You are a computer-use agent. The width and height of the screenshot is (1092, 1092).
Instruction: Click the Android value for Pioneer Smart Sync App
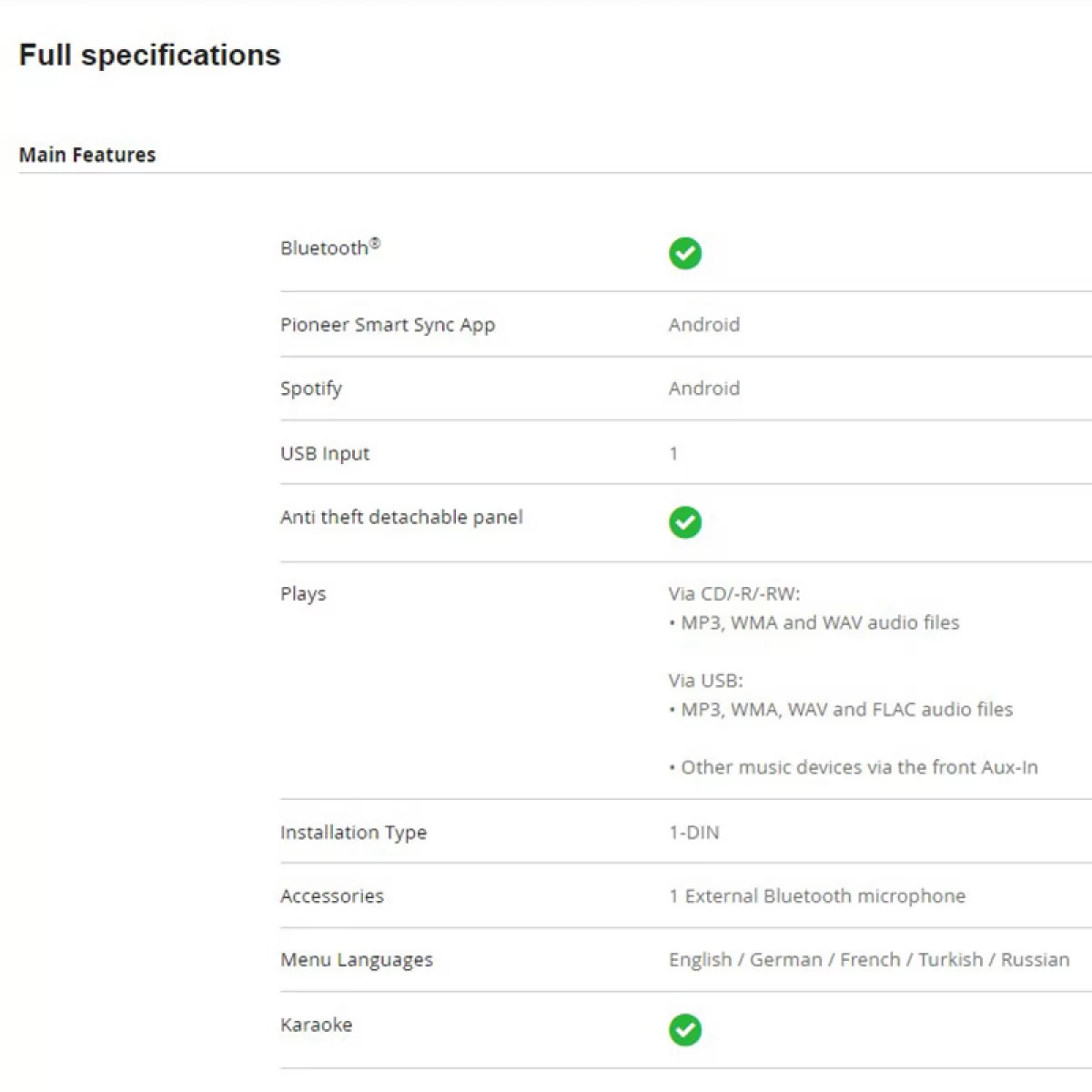(x=704, y=325)
